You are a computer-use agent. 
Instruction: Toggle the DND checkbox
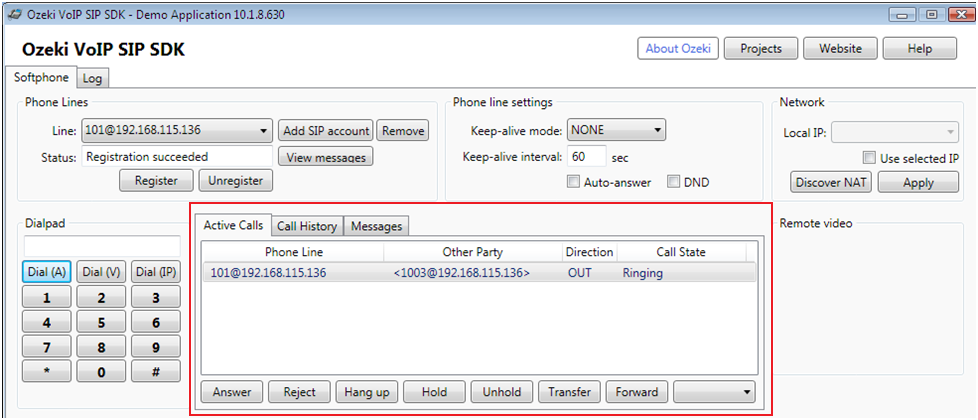click(x=673, y=182)
